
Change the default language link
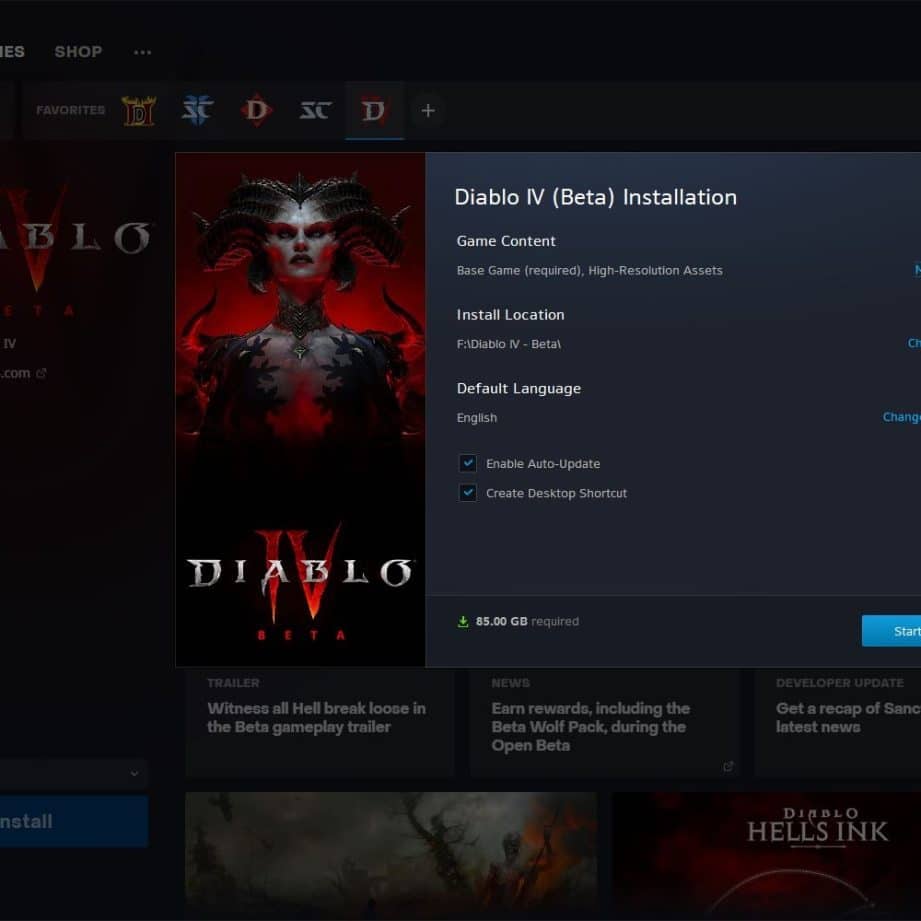click(902, 417)
